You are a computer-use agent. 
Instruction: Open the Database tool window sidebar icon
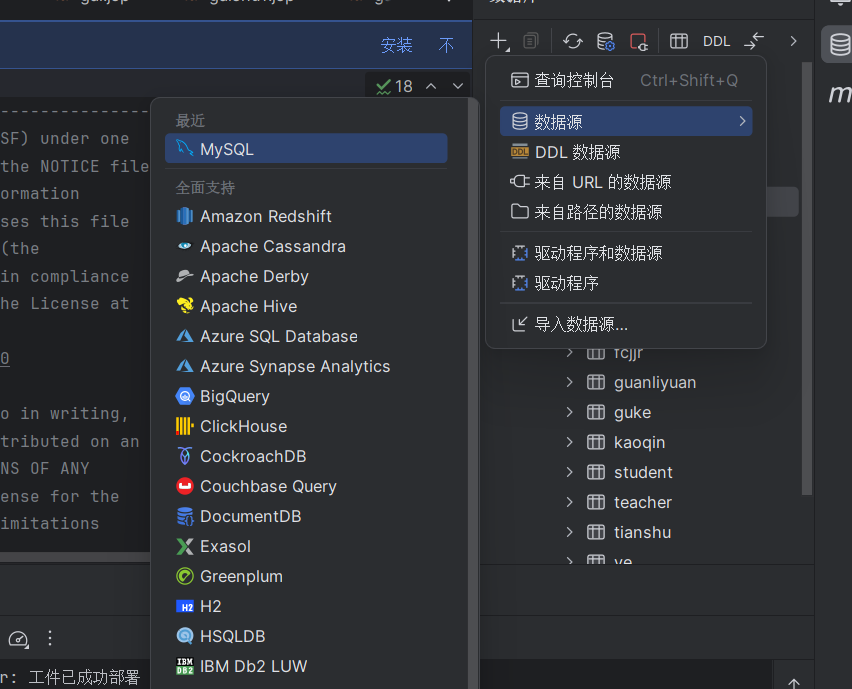pos(840,45)
